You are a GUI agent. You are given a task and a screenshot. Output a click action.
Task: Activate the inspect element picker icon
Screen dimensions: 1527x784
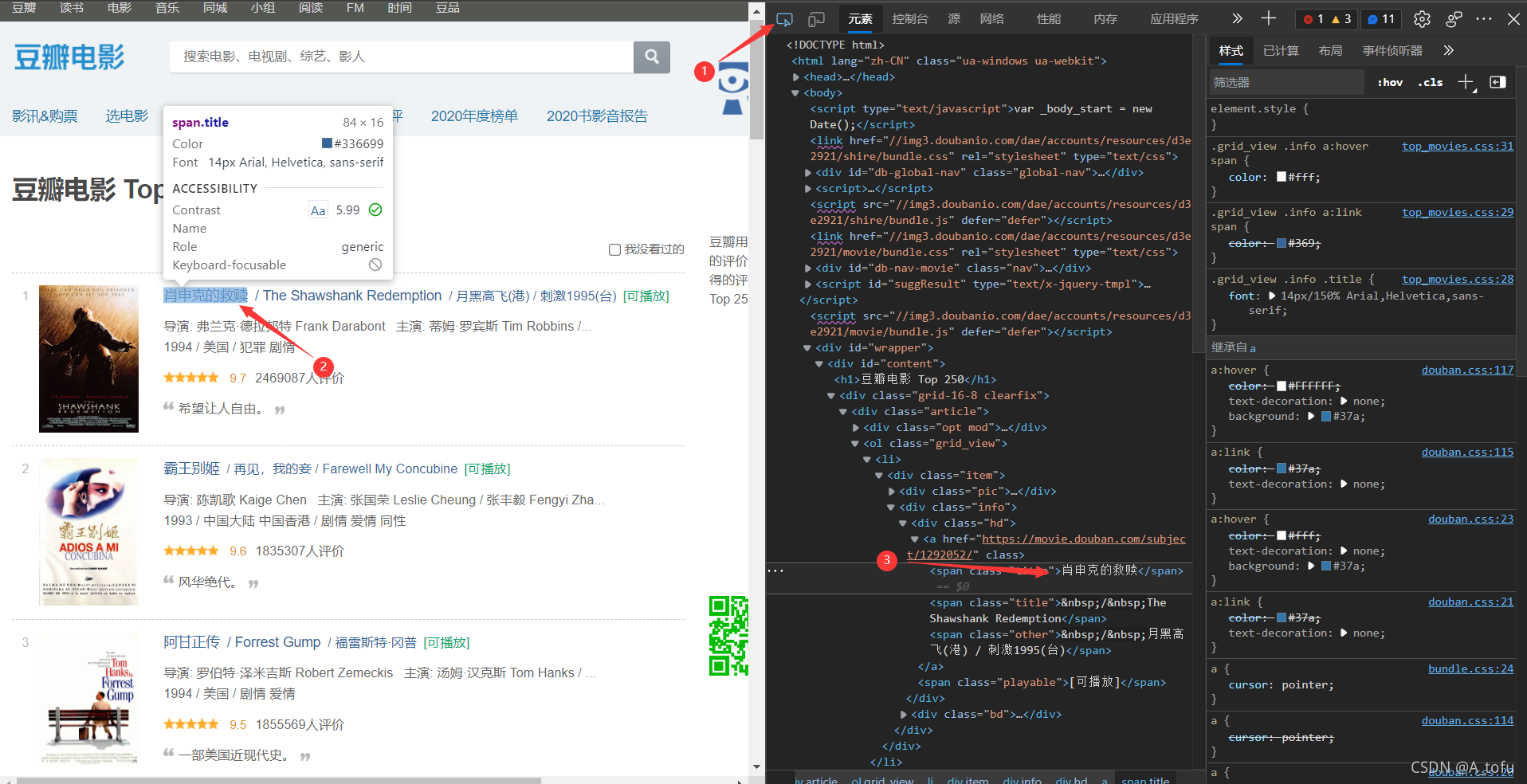[x=784, y=19]
